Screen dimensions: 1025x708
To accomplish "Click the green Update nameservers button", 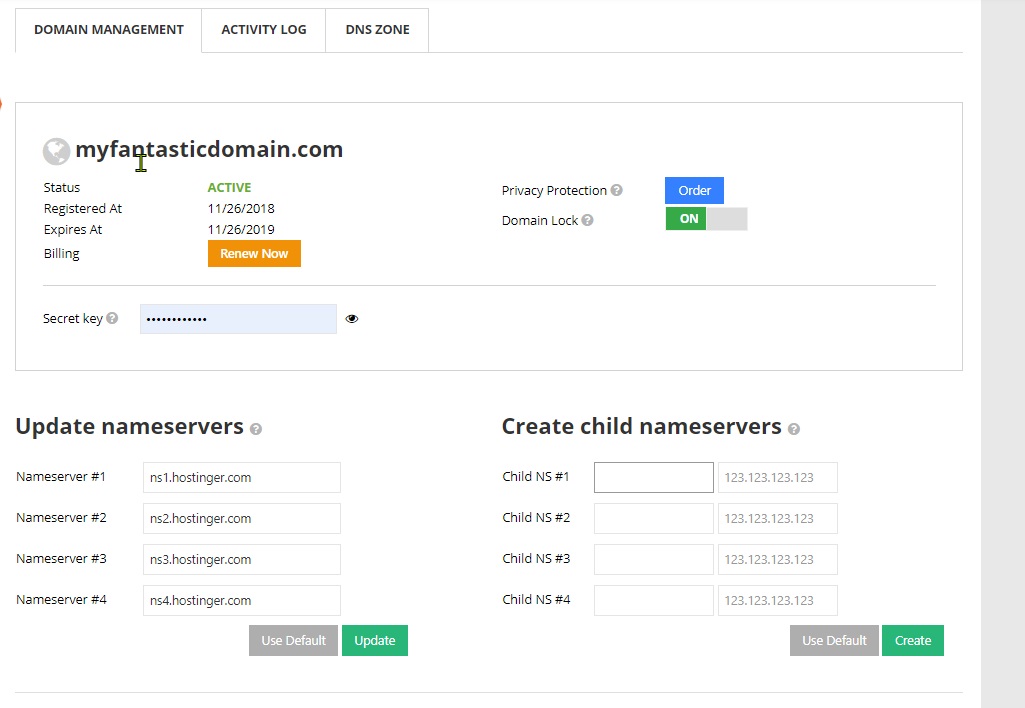I will 375,641.
